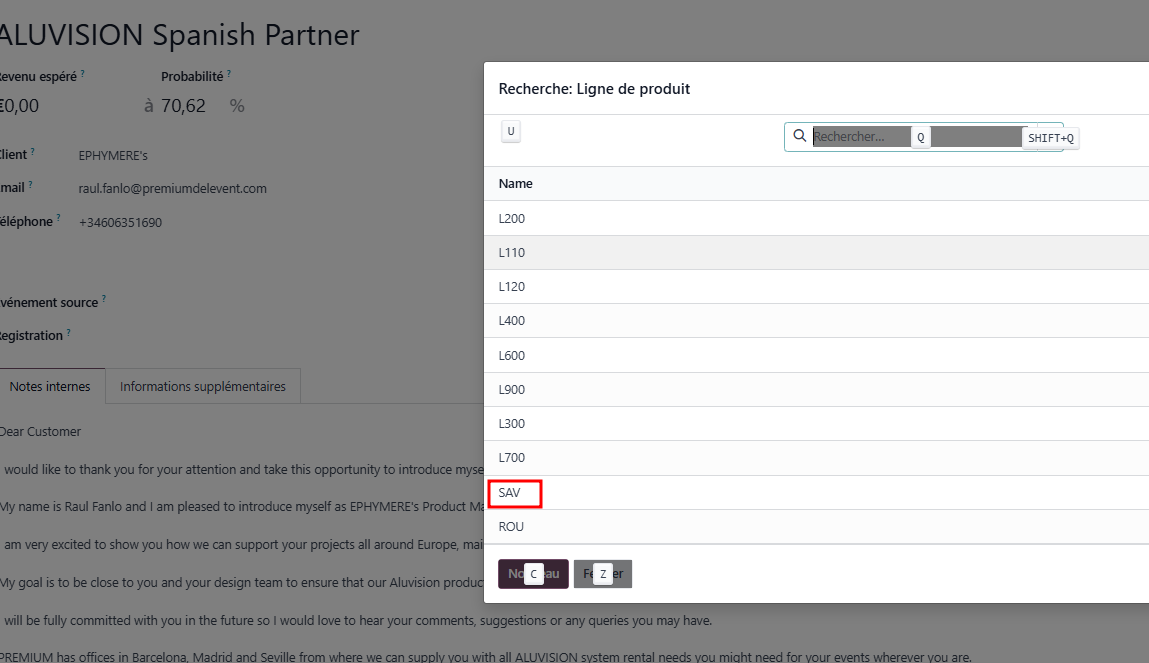Viewport: 1149px width, 663px height.
Task: Pick the ROU product line entry
Action: point(511,527)
